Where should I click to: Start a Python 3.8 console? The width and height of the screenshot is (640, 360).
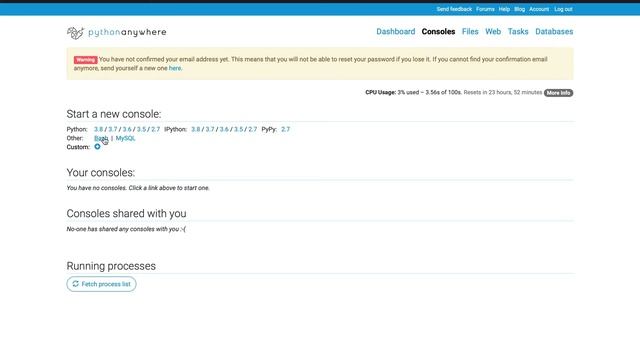pos(98,129)
